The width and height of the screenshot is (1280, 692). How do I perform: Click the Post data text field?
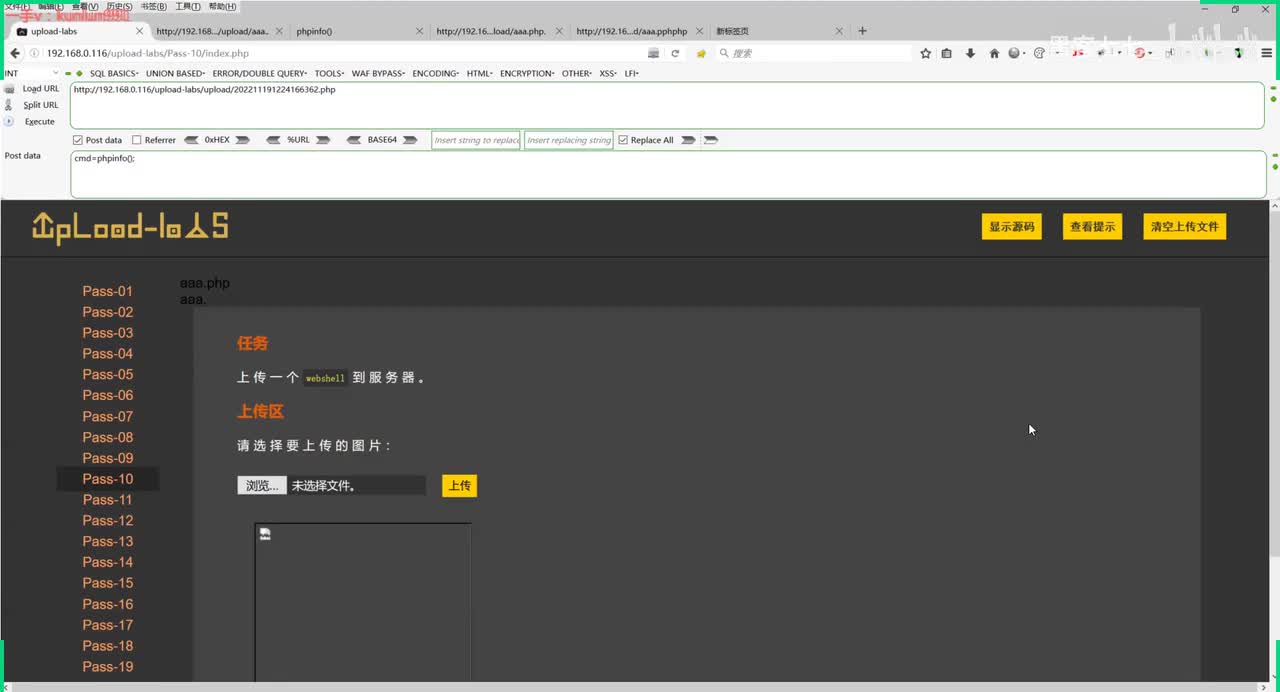coord(668,175)
